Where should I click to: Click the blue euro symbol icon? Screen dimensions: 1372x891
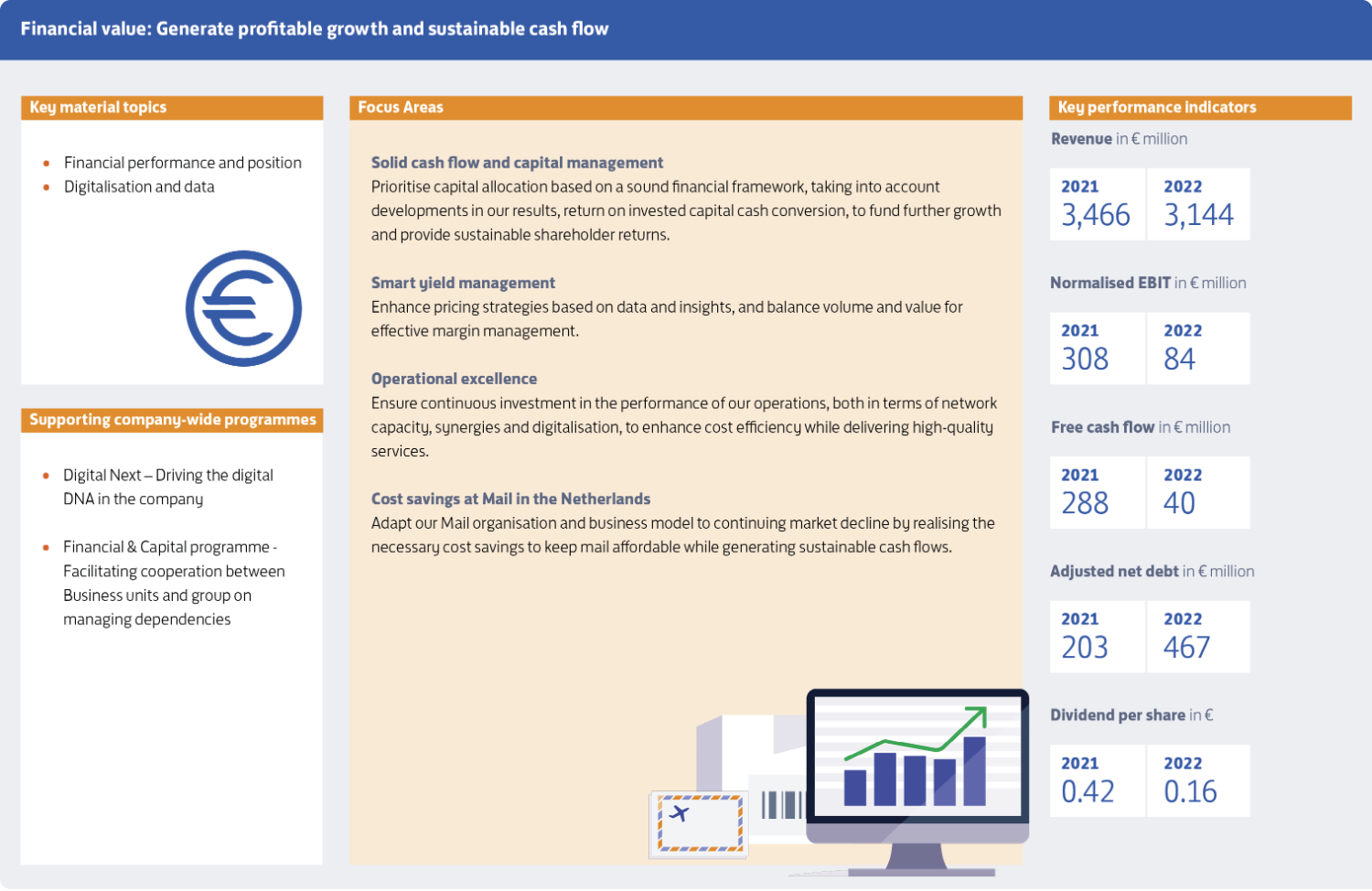tap(243, 308)
